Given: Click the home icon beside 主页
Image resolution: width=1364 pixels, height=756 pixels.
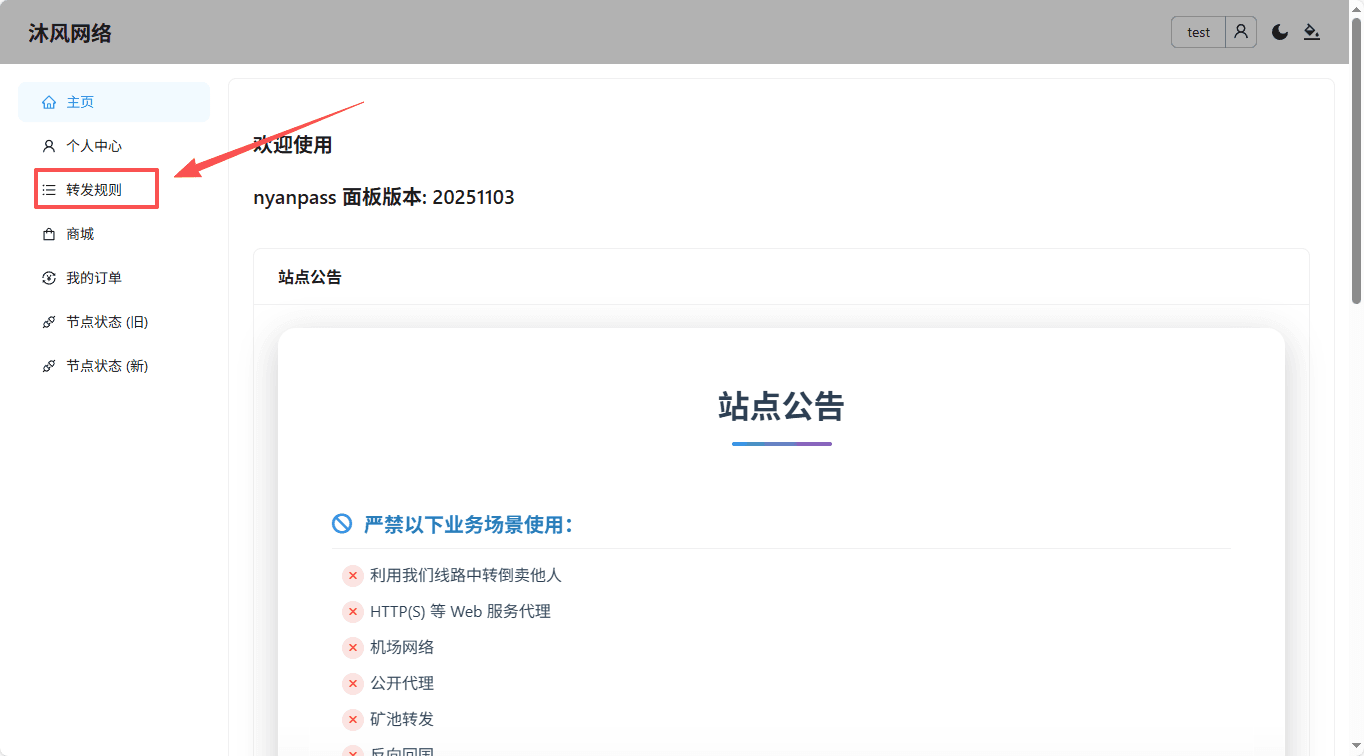Looking at the screenshot, I should pyautogui.click(x=49, y=102).
